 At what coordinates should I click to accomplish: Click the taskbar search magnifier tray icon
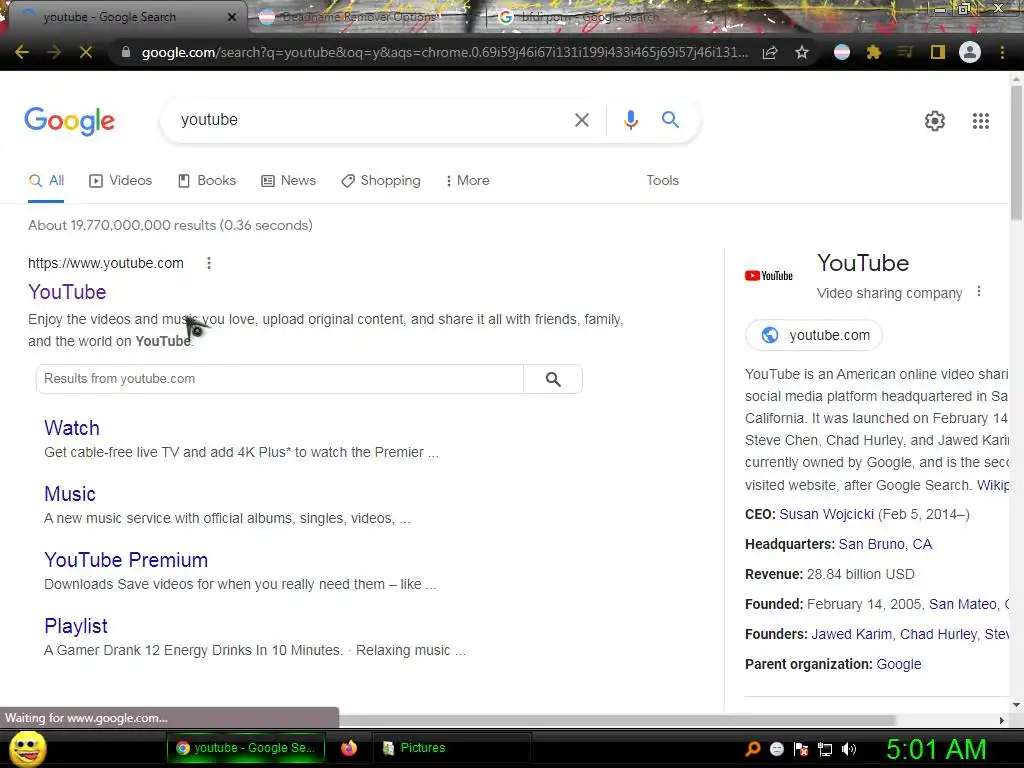point(753,750)
